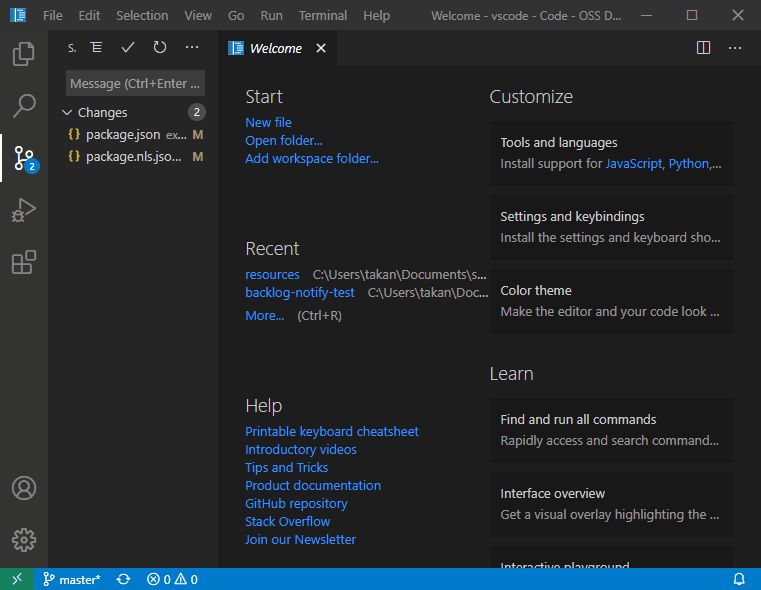761x590 pixels.
Task: Click the Changes count badge 2
Action: click(x=197, y=112)
